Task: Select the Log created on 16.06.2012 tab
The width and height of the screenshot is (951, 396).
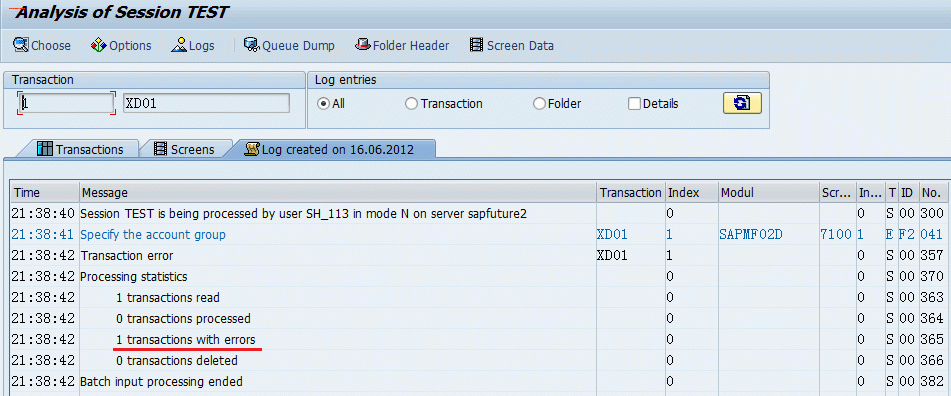Action: [x=331, y=149]
